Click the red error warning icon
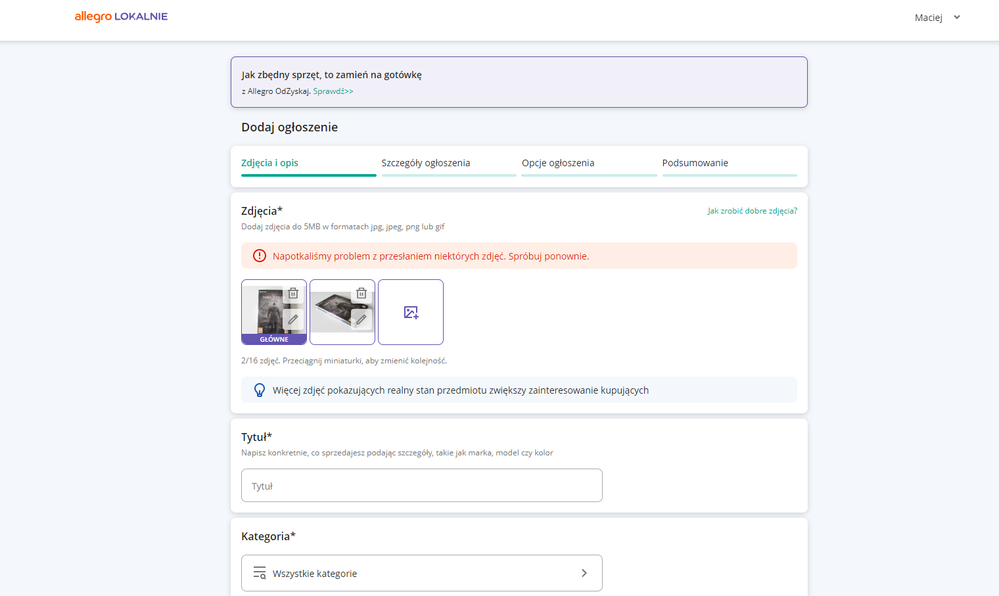The height and width of the screenshot is (596, 999). point(259,256)
